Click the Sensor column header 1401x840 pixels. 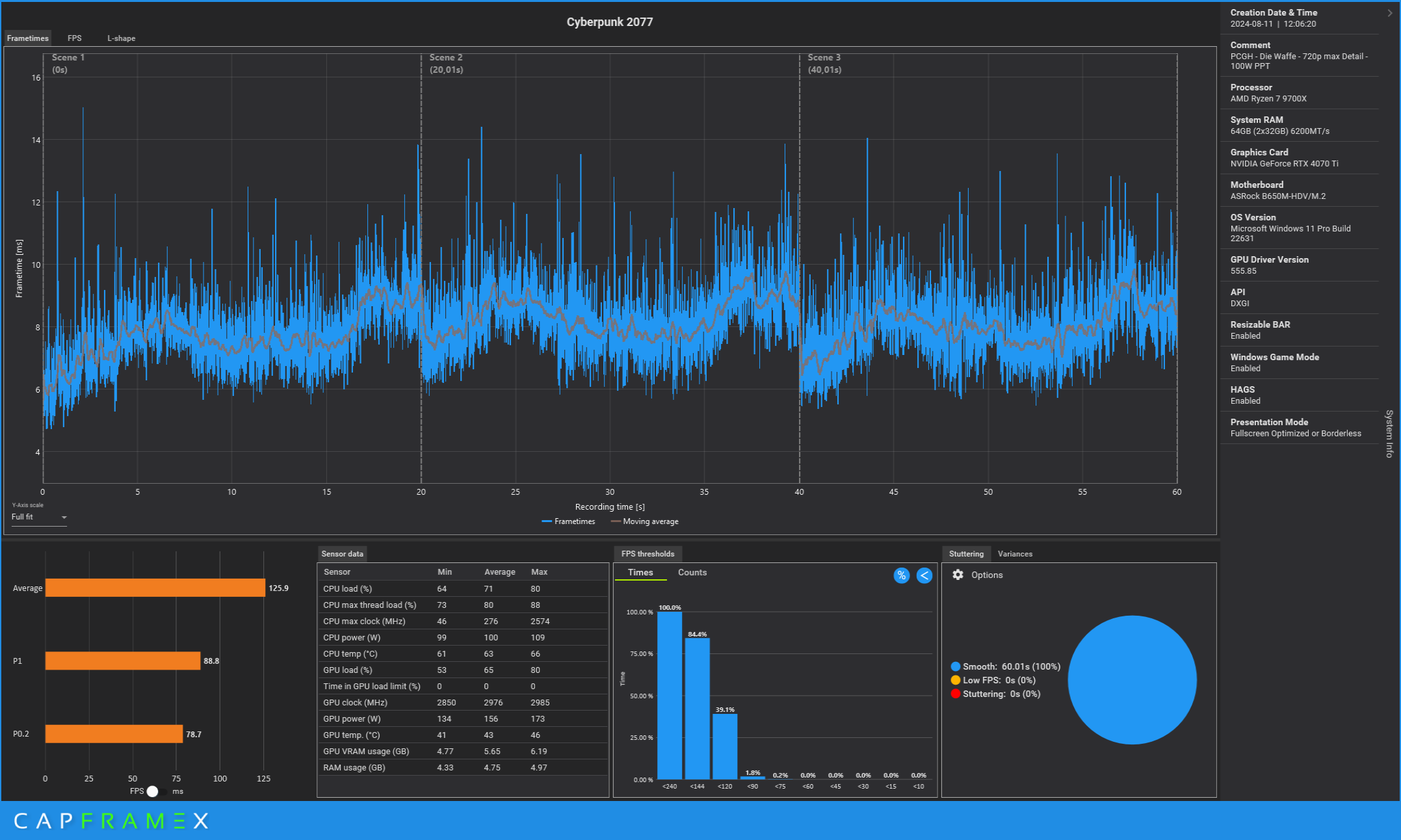click(x=337, y=572)
